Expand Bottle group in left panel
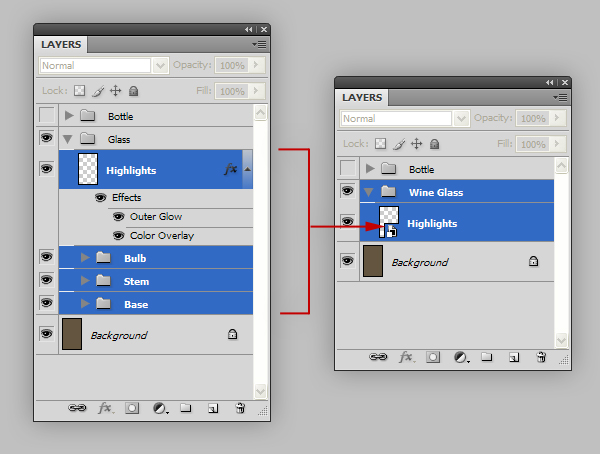Screen dimensions: 600x454 click(69, 116)
